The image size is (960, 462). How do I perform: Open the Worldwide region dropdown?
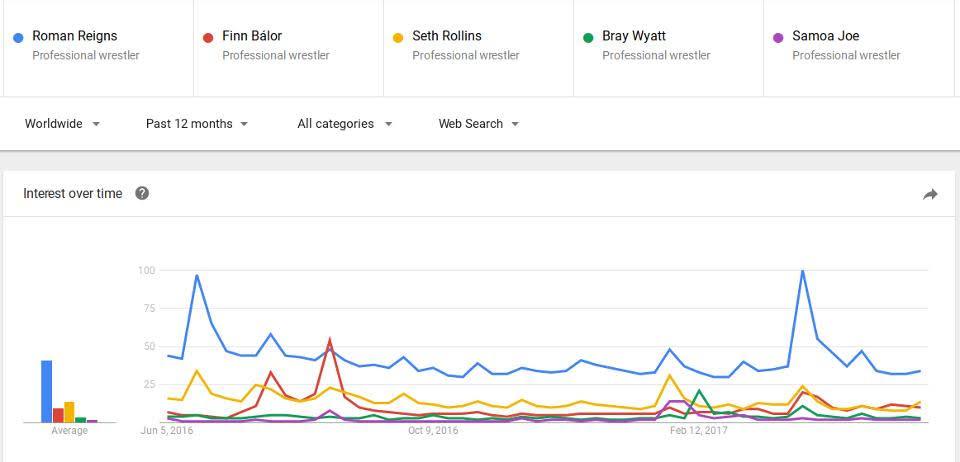point(62,124)
